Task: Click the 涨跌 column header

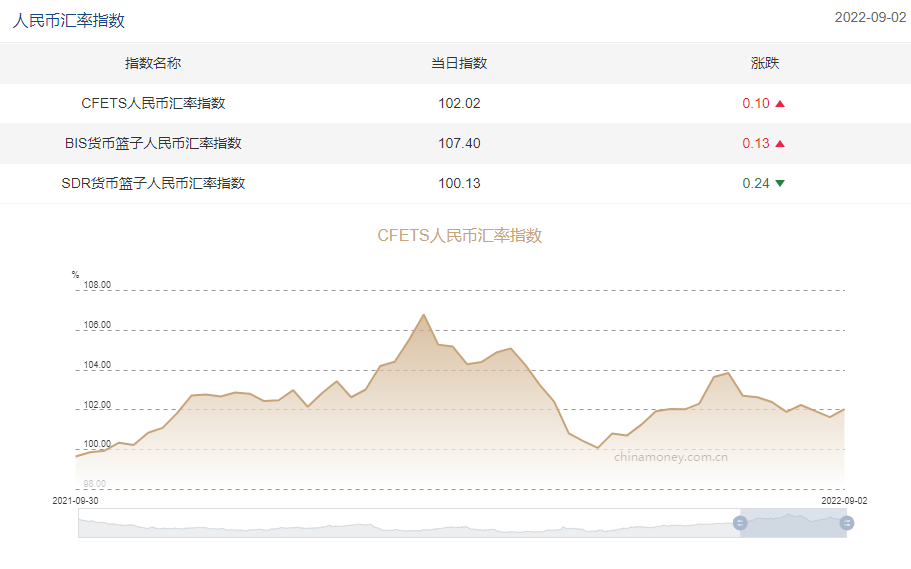Action: (x=765, y=63)
